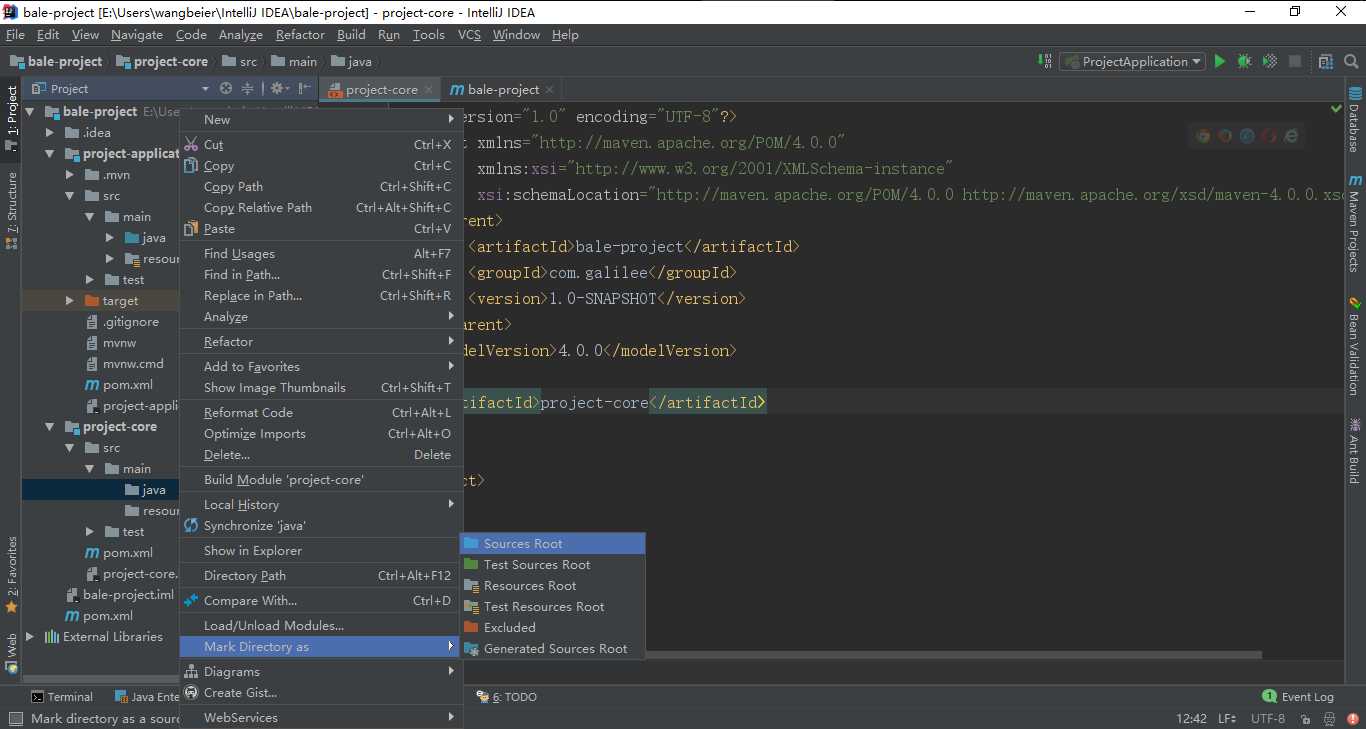1366x729 pixels.
Task: Run ProjectApplication with the green play icon
Action: (1220, 61)
